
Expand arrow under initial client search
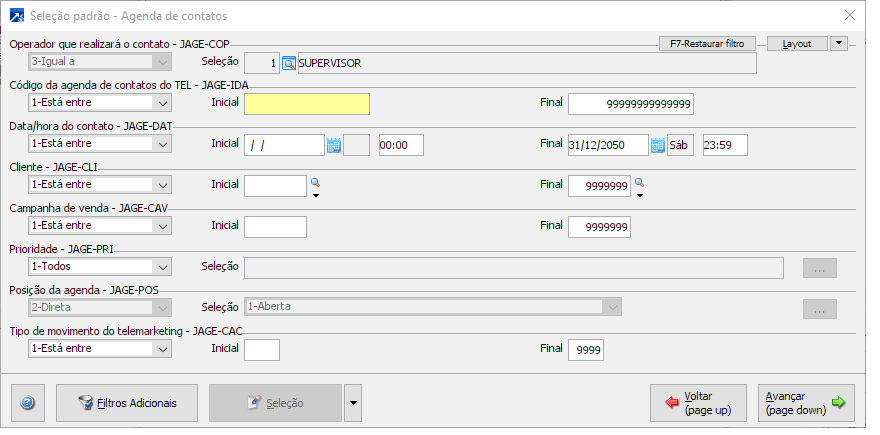point(315,195)
